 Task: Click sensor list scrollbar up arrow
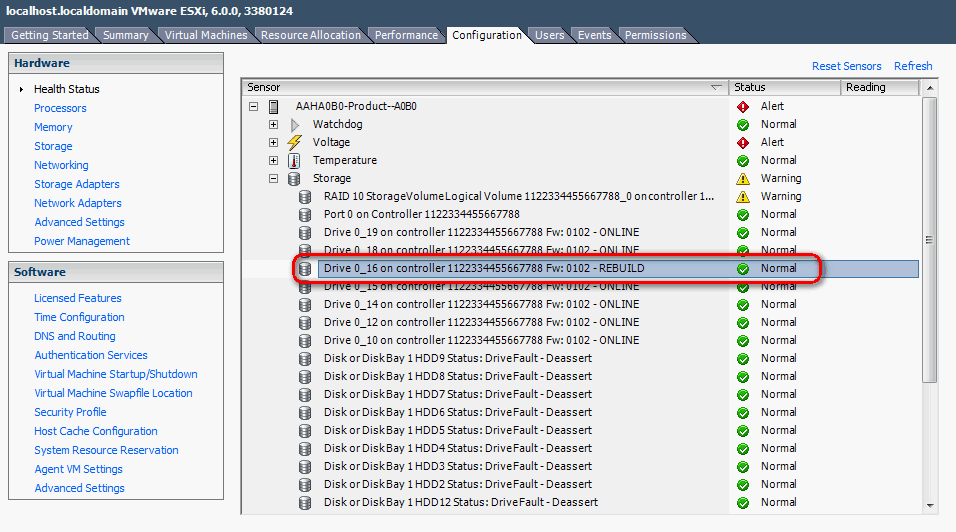(930, 88)
